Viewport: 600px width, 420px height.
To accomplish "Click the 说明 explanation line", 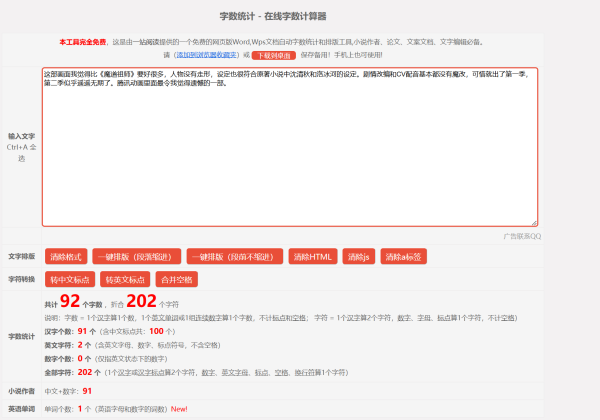I will [281, 318].
